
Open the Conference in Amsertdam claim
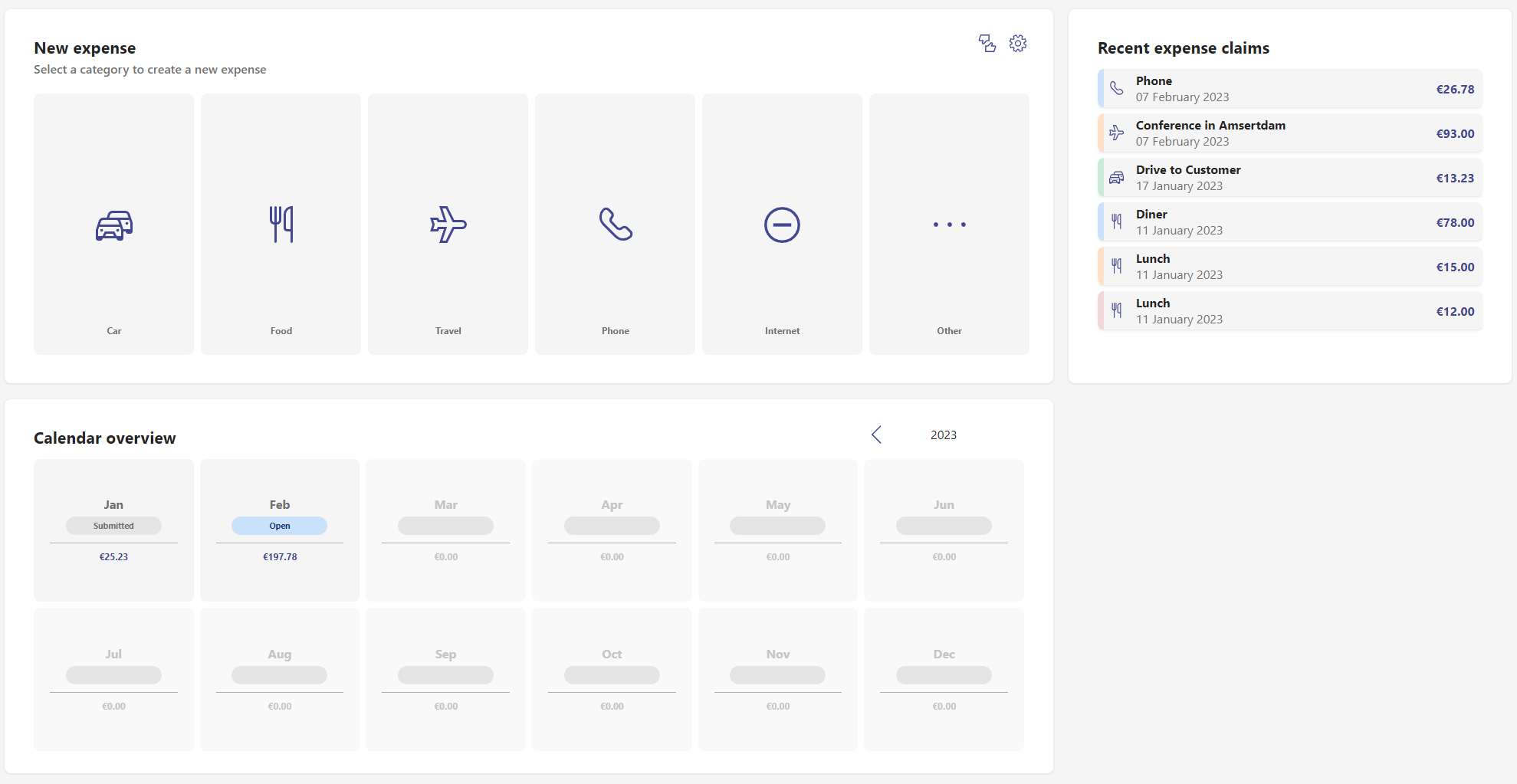click(x=1289, y=133)
